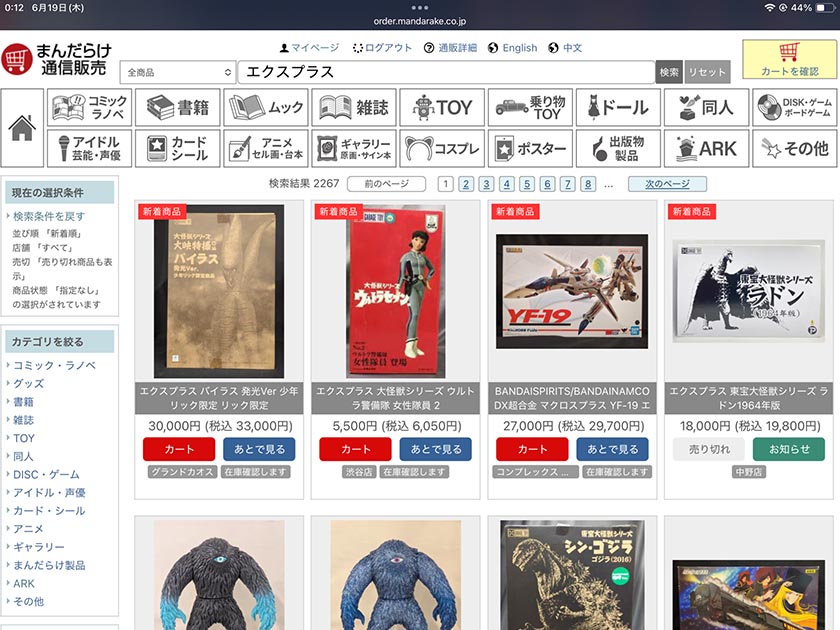Go to results page 2
The height and width of the screenshot is (630, 840).
pyautogui.click(x=466, y=184)
